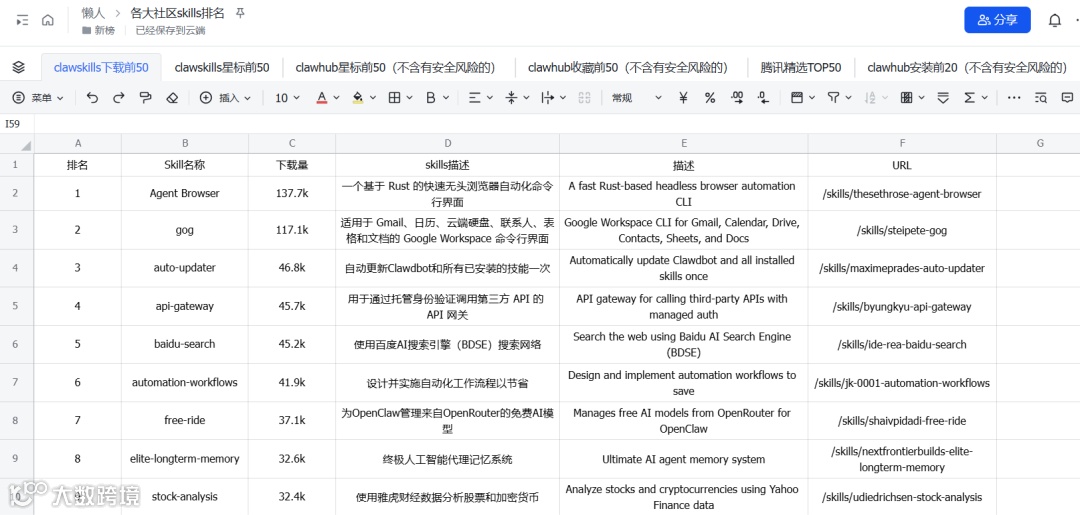Click the undo arrow icon
This screenshot has width=1080, height=515.
point(92,98)
